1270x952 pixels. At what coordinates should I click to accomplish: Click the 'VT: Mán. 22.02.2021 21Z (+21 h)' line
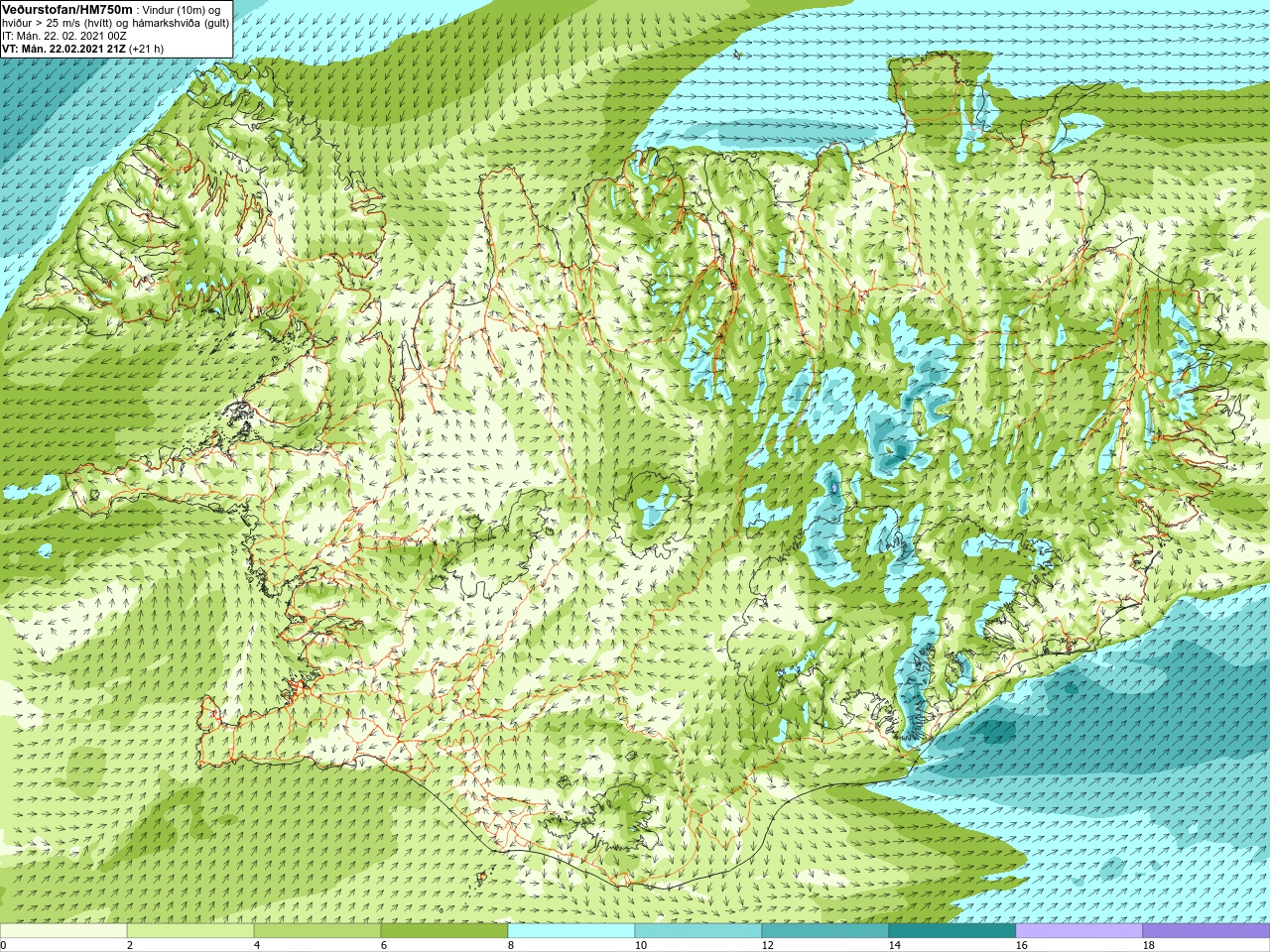[83, 49]
